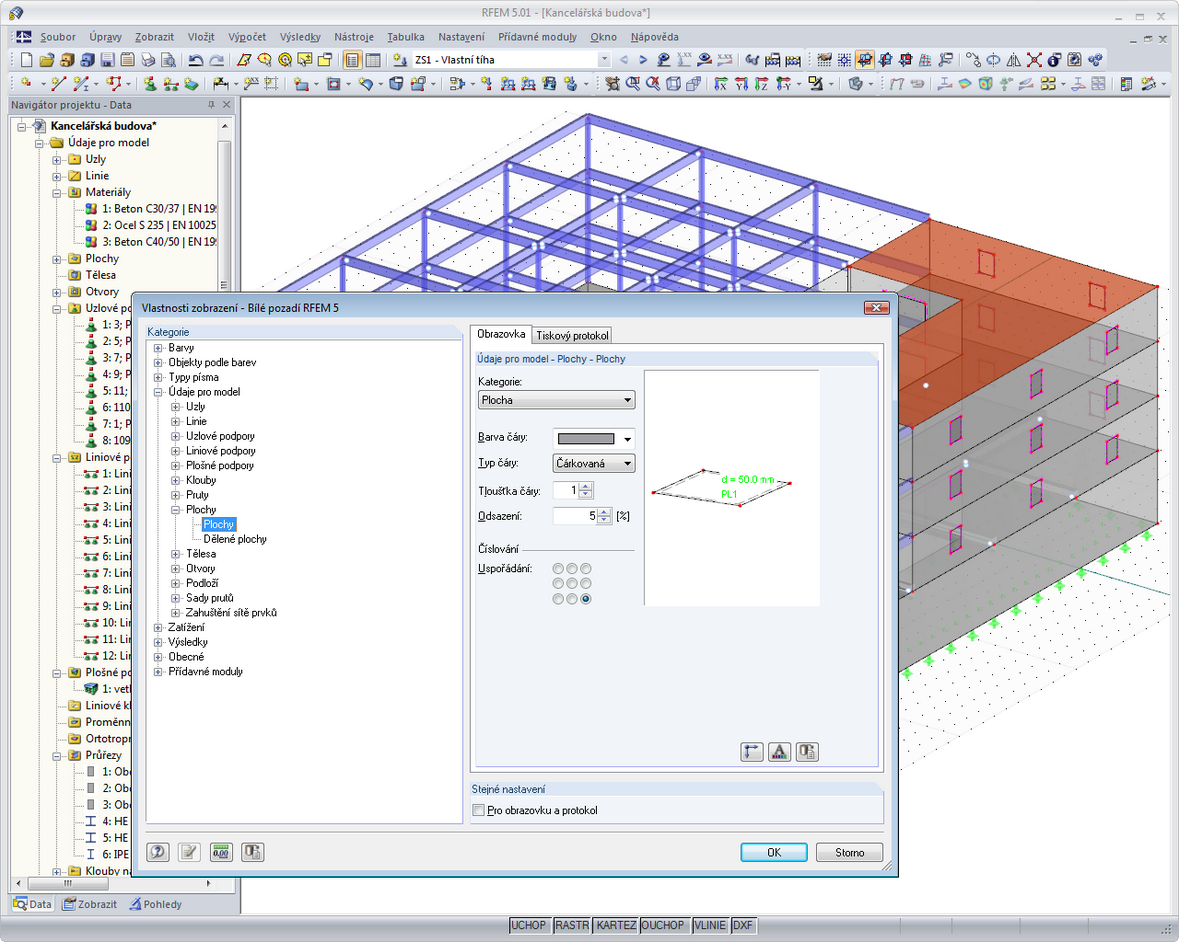Select '2: Ocel S 235' material in navigator
This screenshot has width=1179, height=942.
point(159,225)
